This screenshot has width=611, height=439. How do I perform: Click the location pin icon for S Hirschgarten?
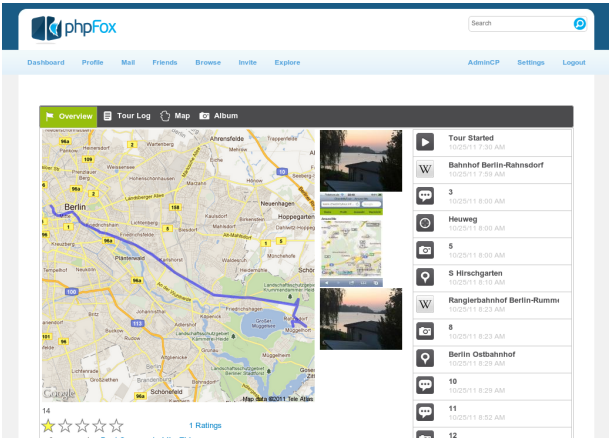tap(425, 277)
